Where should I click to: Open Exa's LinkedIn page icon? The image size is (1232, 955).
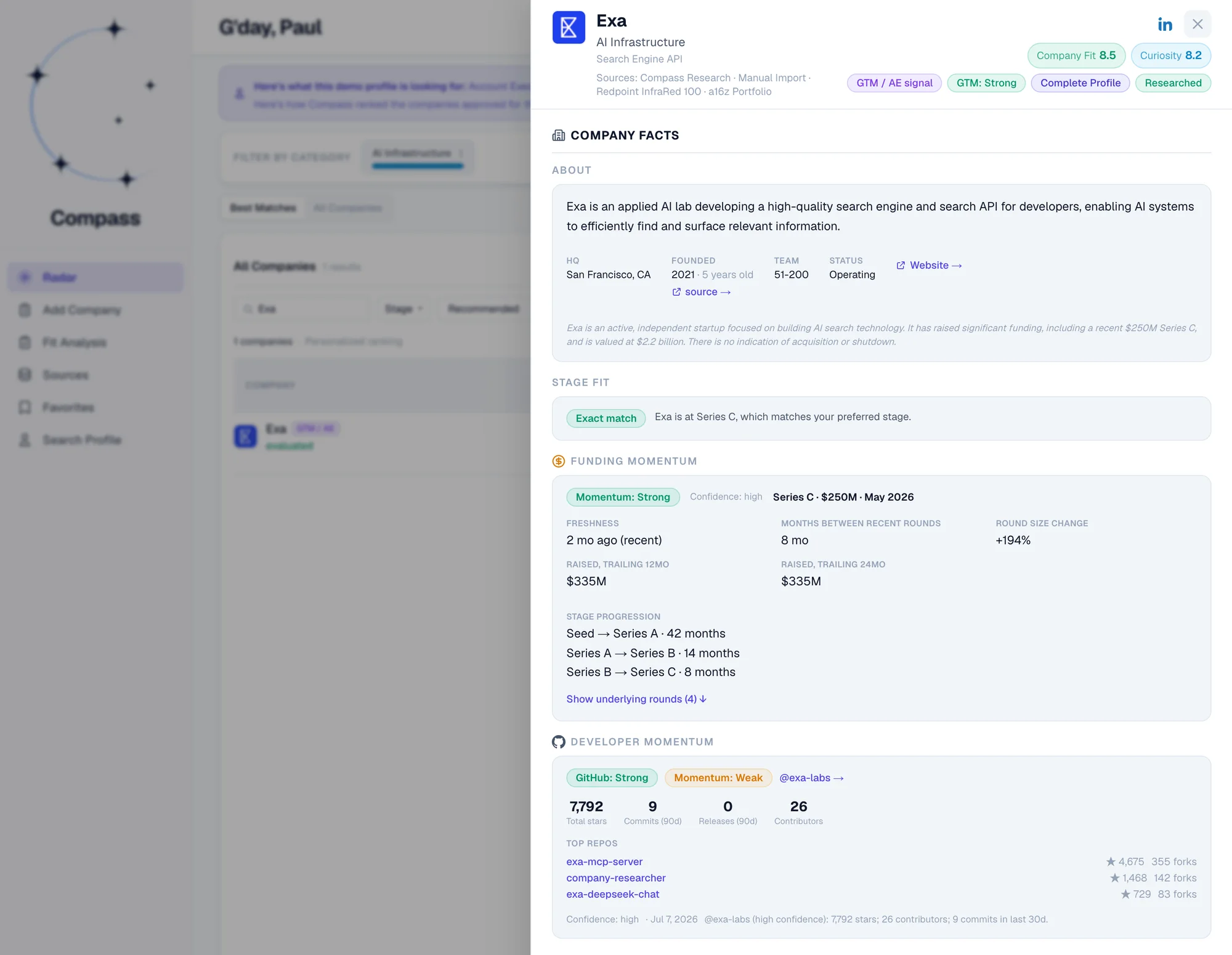pyautogui.click(x=1164, y=25)
